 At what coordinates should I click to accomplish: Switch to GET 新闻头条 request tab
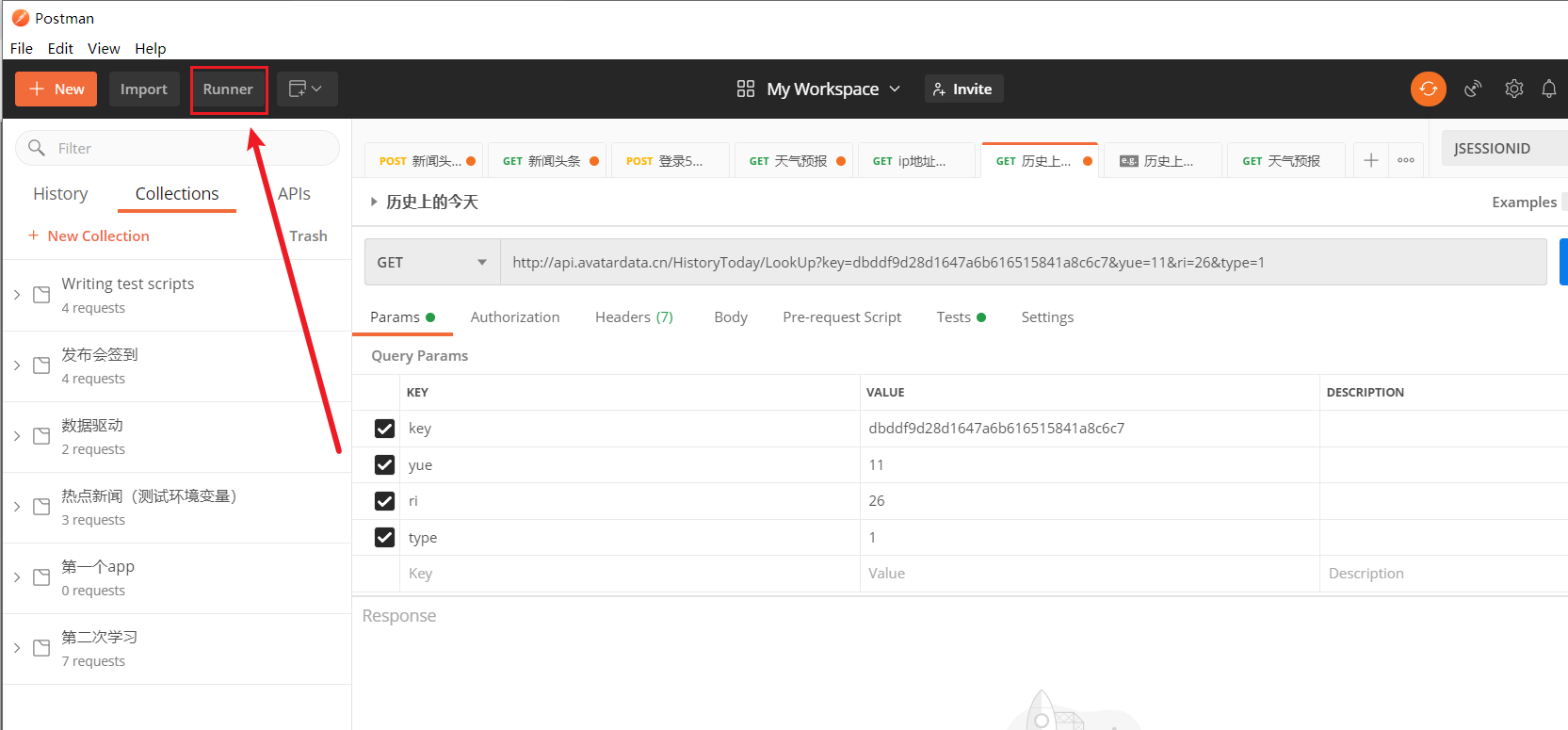coord(549,161)
